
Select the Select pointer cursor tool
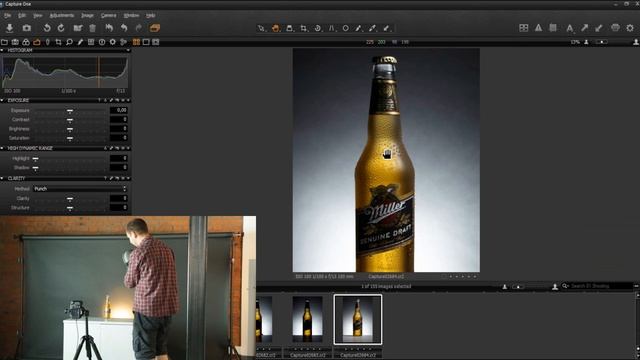click(261, 28)
